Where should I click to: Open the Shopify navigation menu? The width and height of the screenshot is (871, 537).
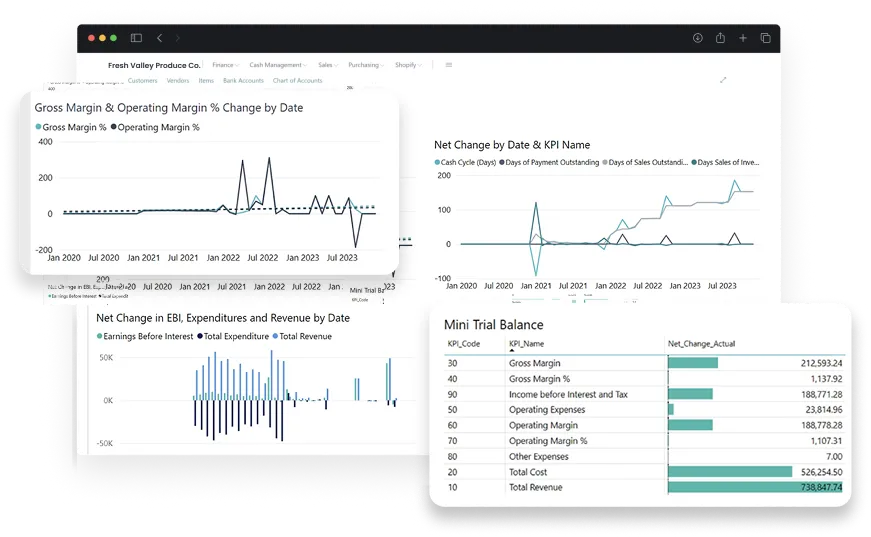click(x=407, y=65)
